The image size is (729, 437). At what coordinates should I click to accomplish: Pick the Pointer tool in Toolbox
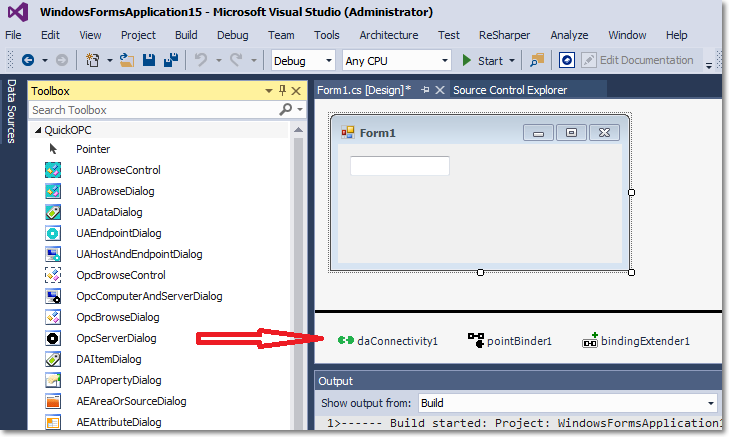click(x=93, y=149)
